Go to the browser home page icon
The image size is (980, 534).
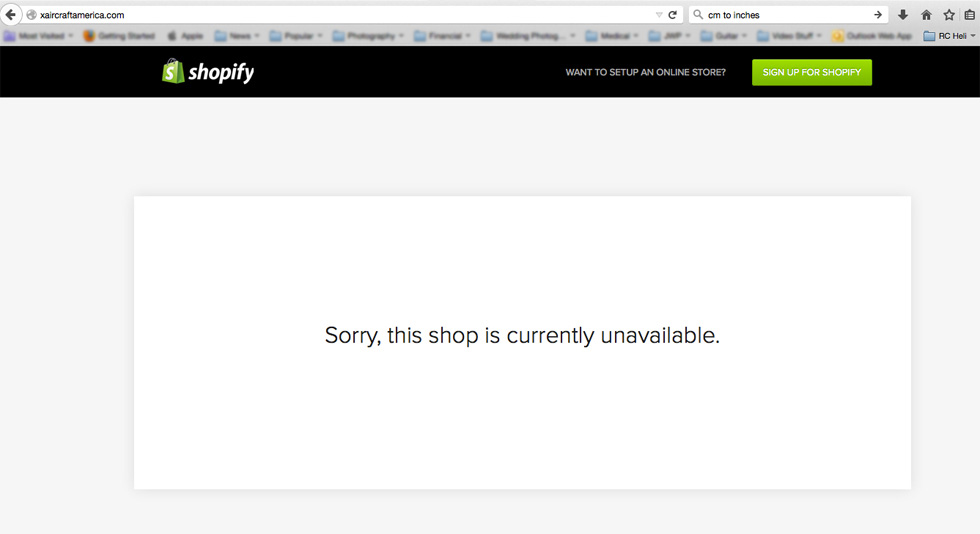coord(926,14)
